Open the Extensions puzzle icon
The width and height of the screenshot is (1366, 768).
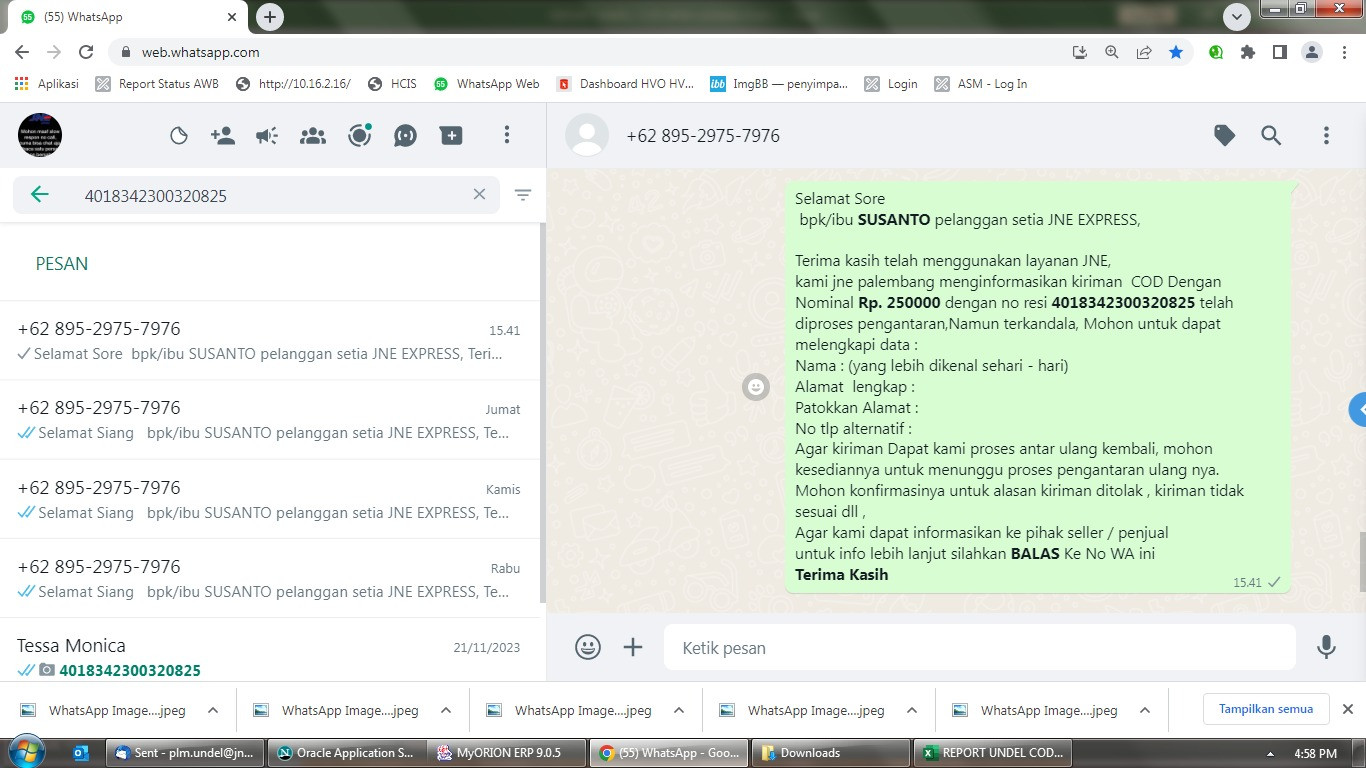tap(1247, 52)
